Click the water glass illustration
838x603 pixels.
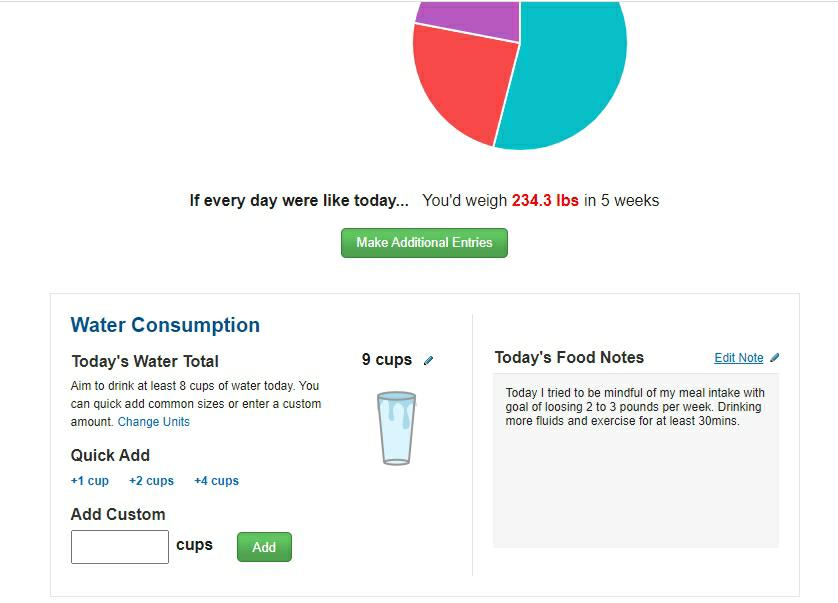click(x=396, y=428)
